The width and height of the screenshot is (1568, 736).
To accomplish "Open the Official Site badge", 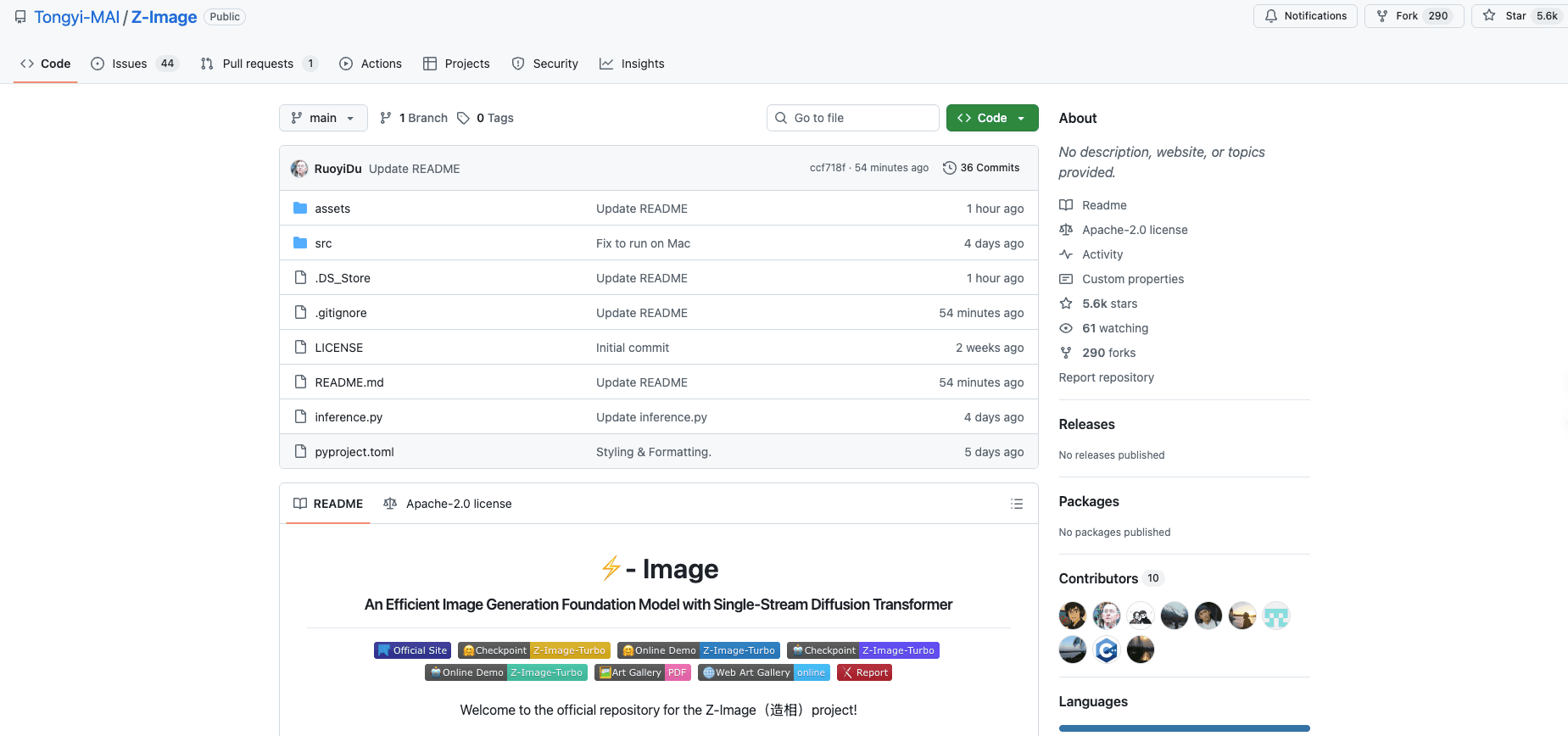I will [x=412, y=650].
